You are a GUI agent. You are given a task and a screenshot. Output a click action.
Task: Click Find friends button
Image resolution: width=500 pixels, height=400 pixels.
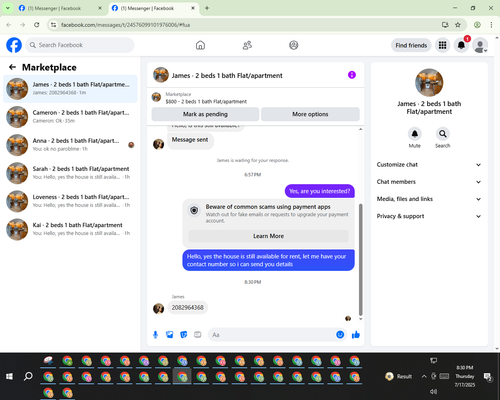click(x=411, y=45)
